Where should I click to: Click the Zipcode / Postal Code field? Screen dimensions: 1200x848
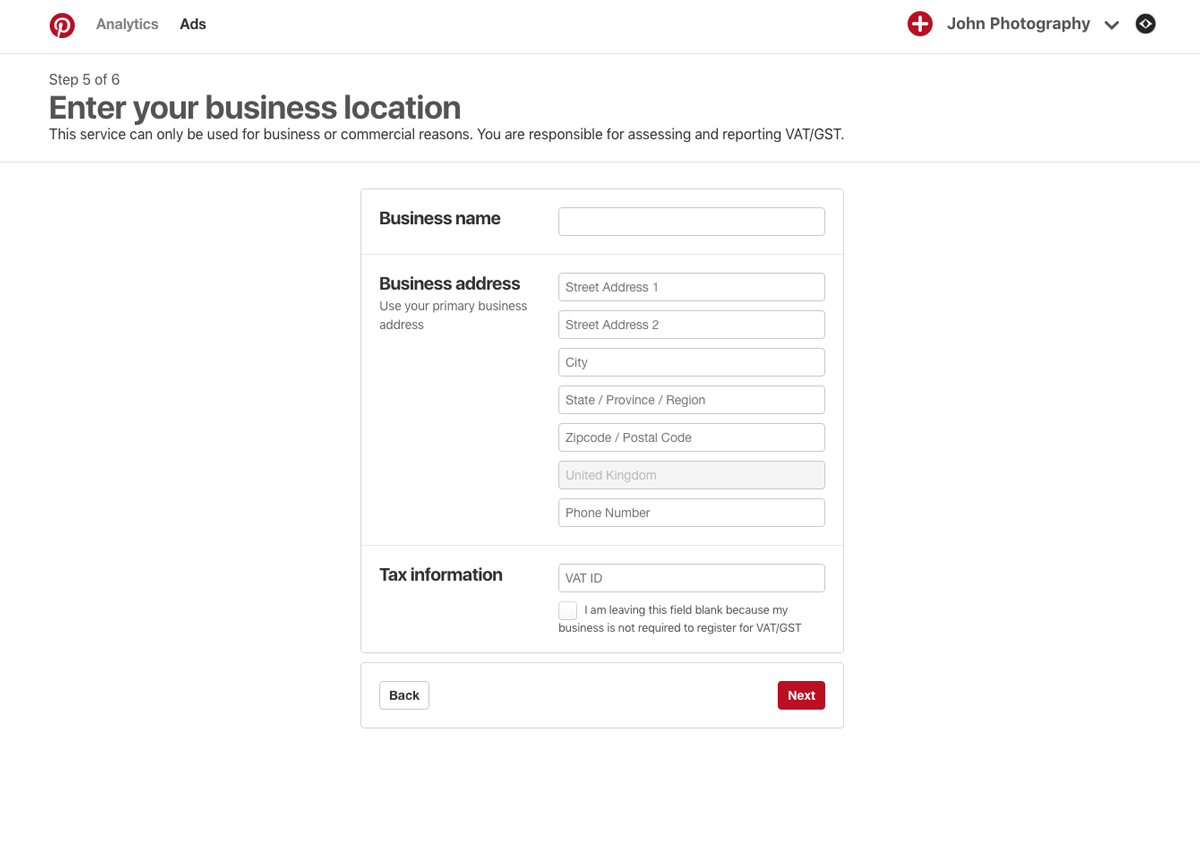tap(691, 437)
